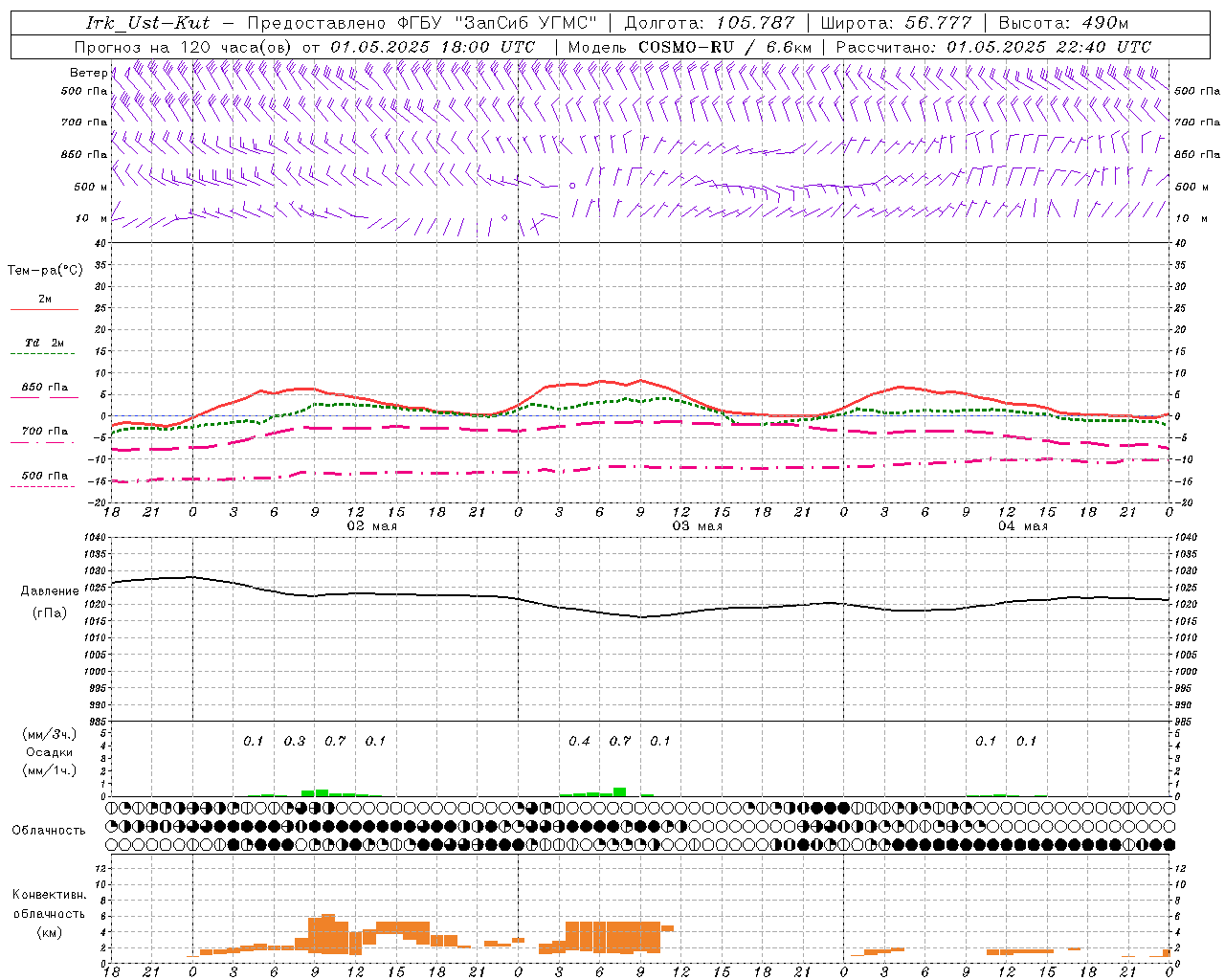This screenshot has height=980, width=1225.
Task: Click the model label COSMO-RU / 6.6км
Action: click(x=724, y=47)
